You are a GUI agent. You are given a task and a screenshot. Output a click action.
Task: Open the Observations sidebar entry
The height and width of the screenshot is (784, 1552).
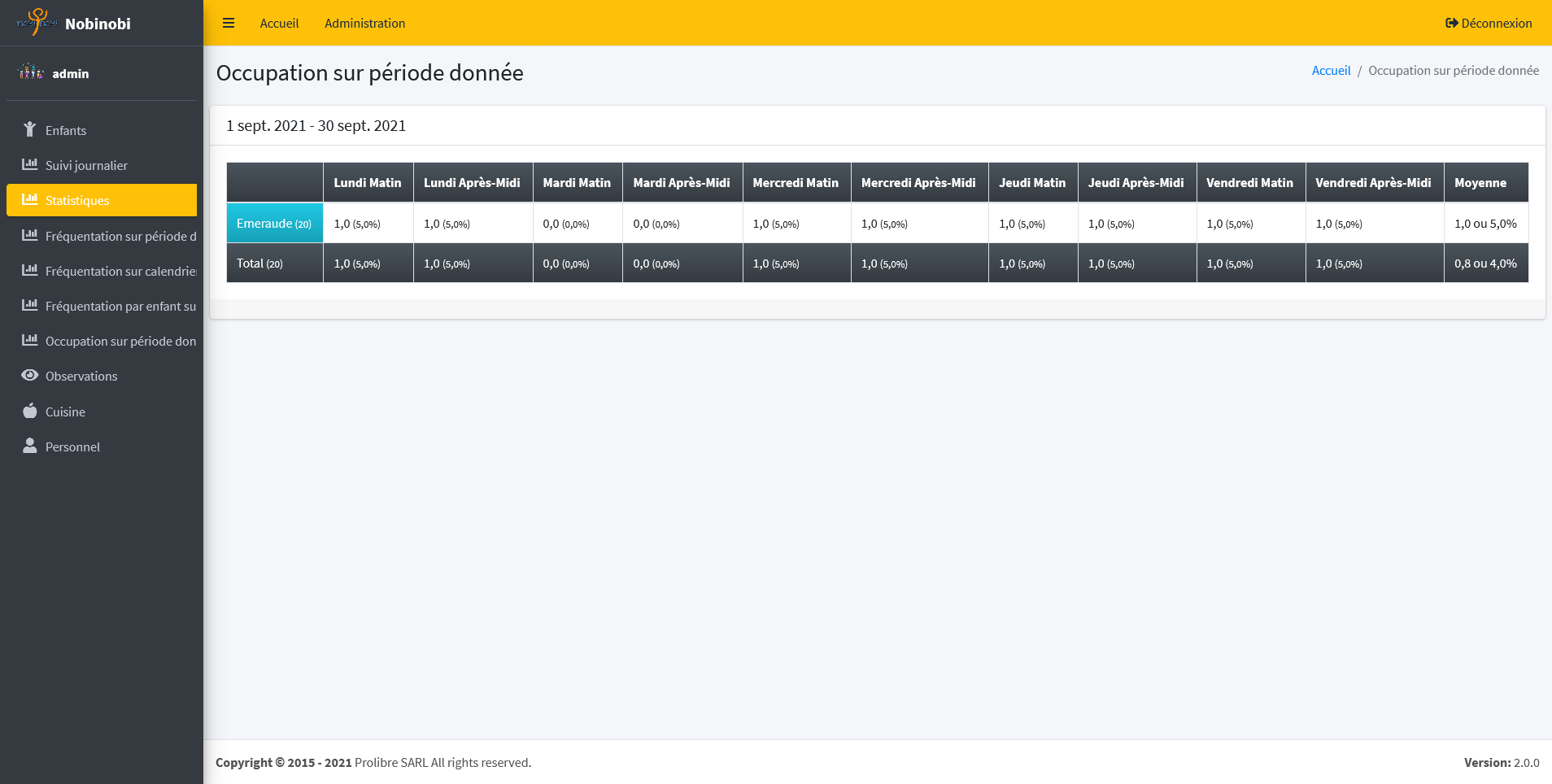pyautogui.click(x=102, y=376)
